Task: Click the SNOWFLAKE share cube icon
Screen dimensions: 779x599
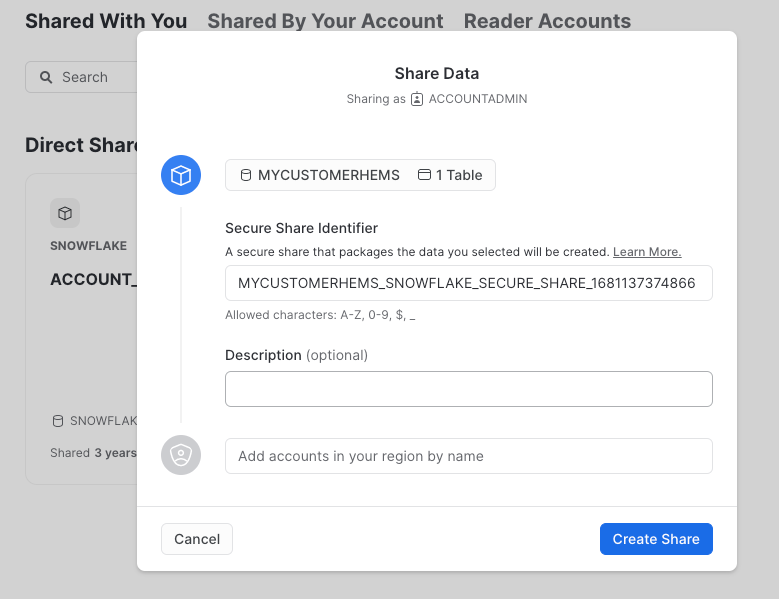Action: [x=65, y=213]
